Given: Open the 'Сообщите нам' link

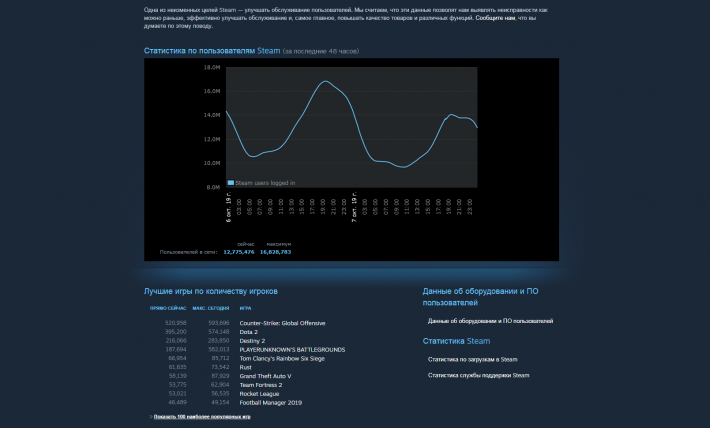Looking at the screenshot, I should tap(495, 18).
